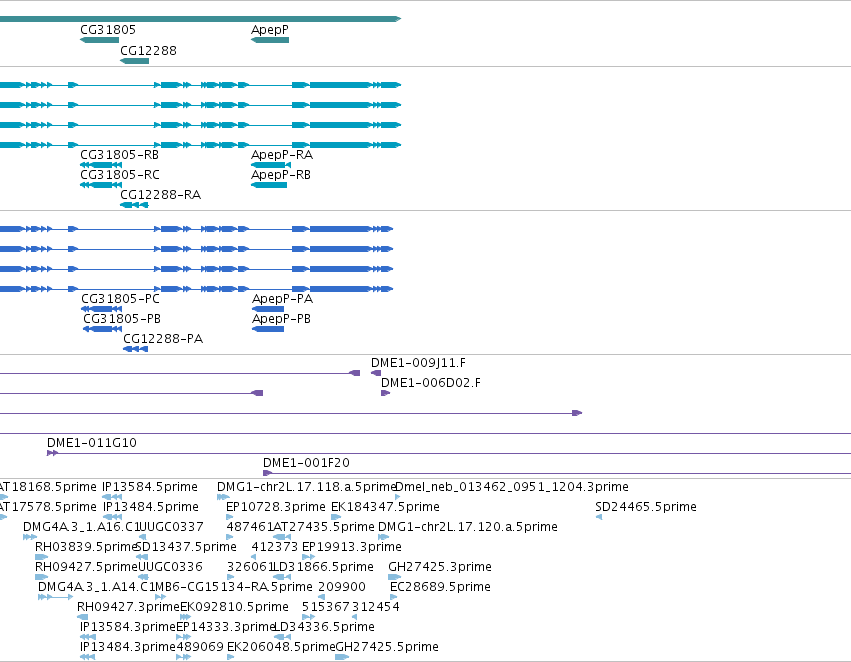Select the CG31805 gene label
This screenshot has height=662, width=851.
[108, 30]
